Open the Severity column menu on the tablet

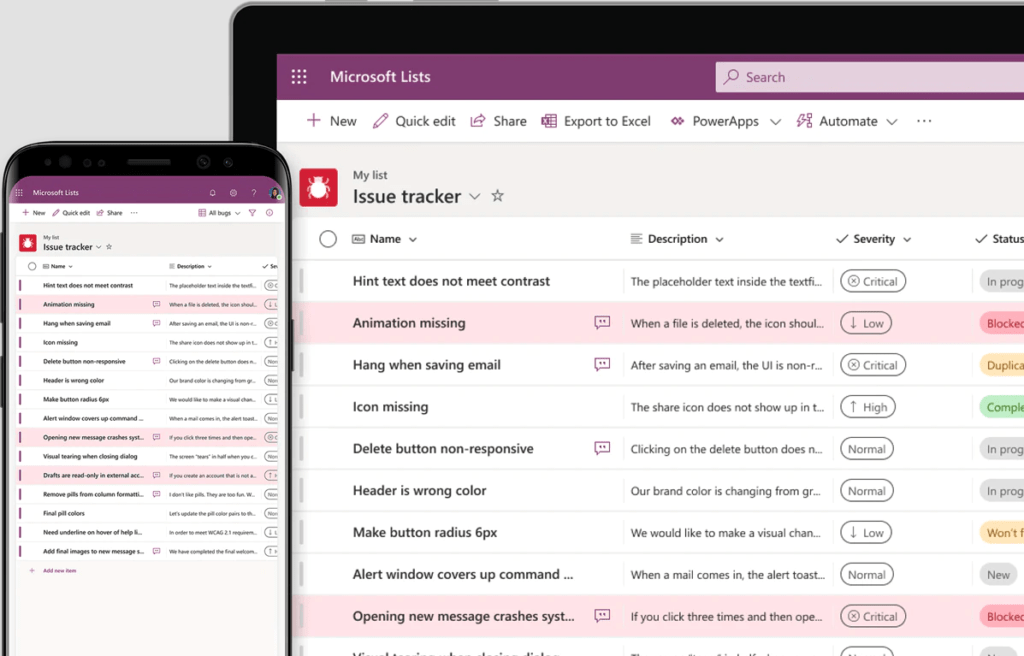click(x=907, y=240)
